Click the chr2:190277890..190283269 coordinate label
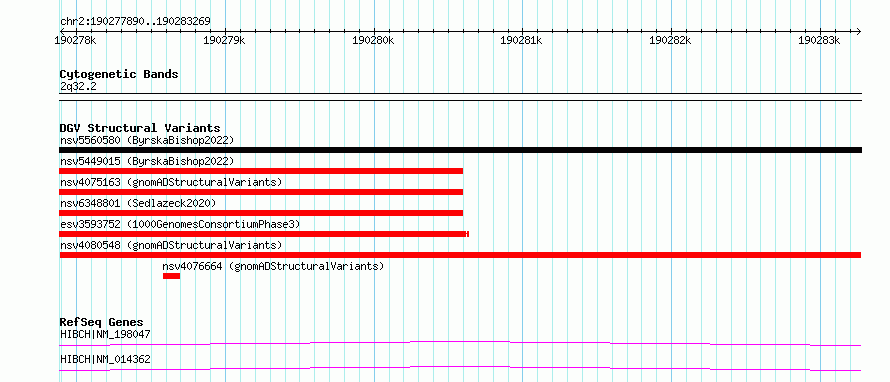The image size is (890, 382). click(135, 22)
